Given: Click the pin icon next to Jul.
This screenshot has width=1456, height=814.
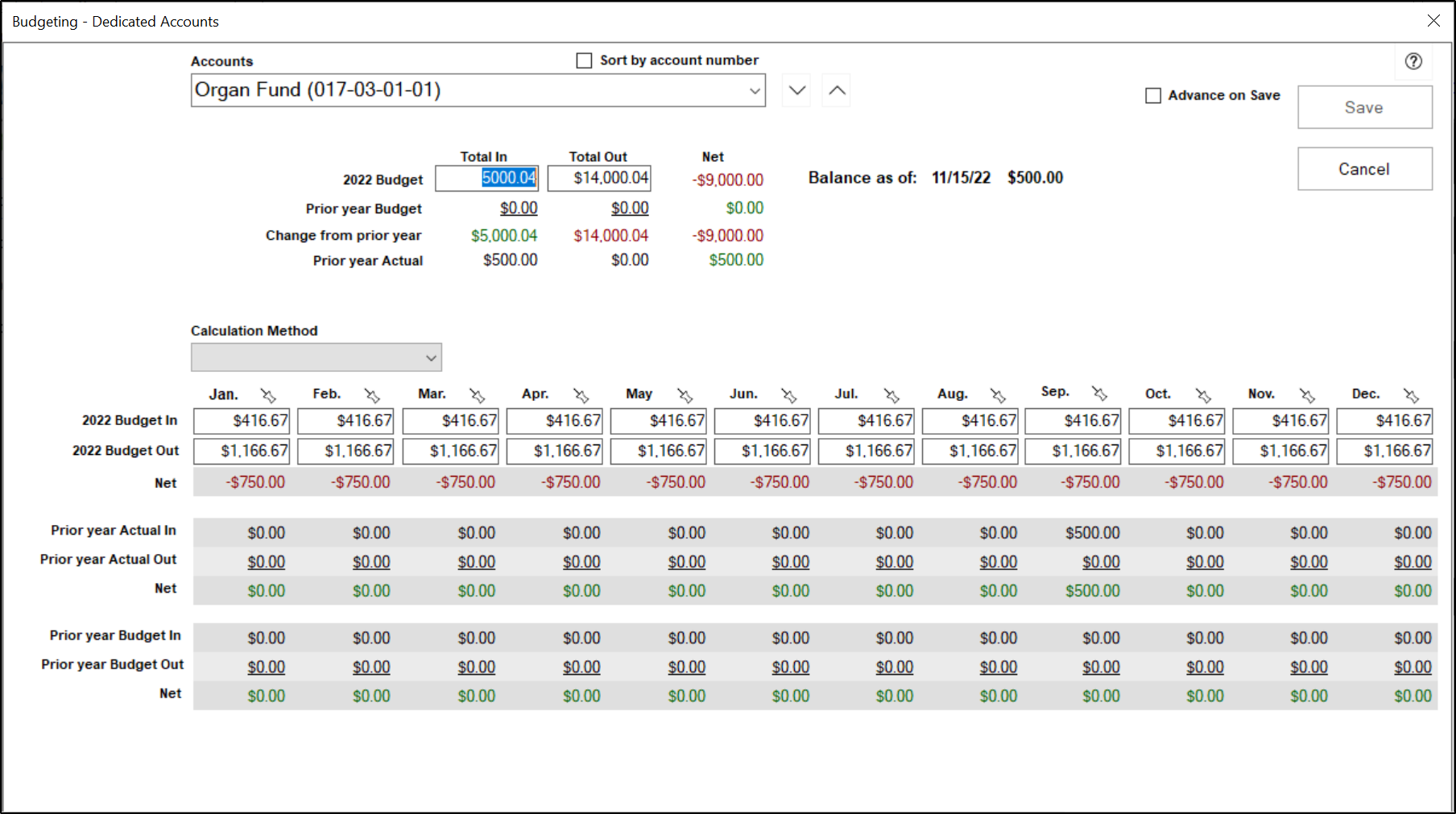Looking at the screenshot, I should pyautogui.click(x=891, y=395).
